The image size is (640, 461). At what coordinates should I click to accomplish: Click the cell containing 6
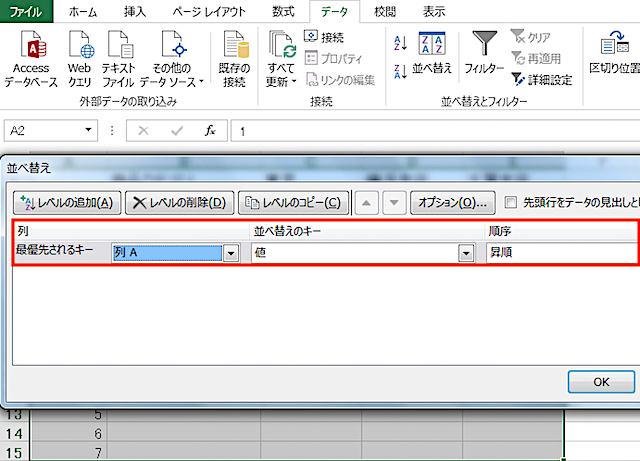pyautogui.click(x=68, y=433)
